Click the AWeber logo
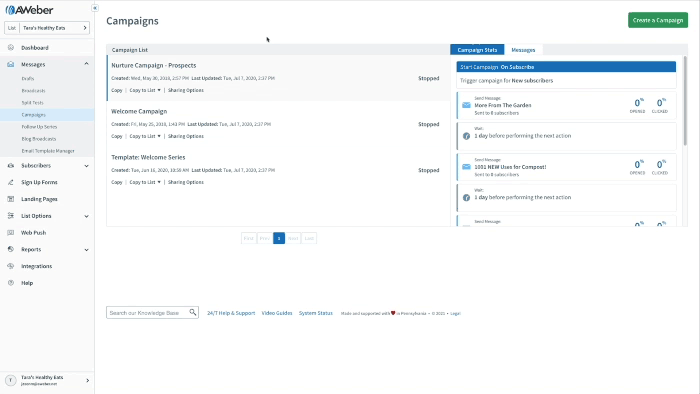The height and width of the screenshot is (394, 700). [29, 10]
